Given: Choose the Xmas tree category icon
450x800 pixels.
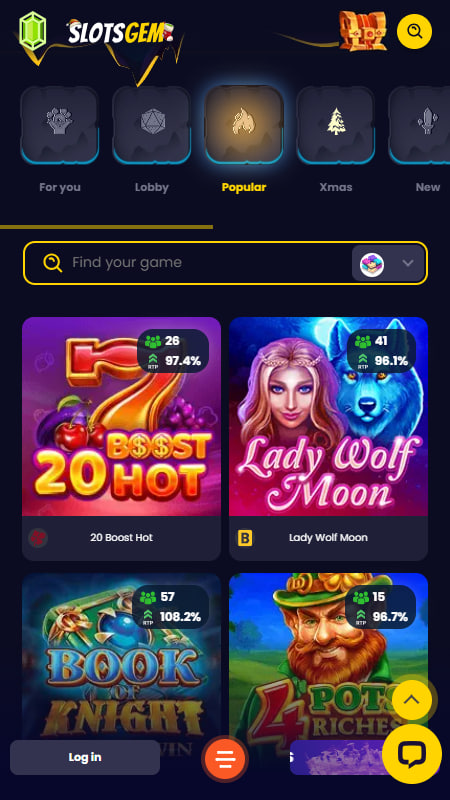Looking at the screenshot, I should [336, 124].
